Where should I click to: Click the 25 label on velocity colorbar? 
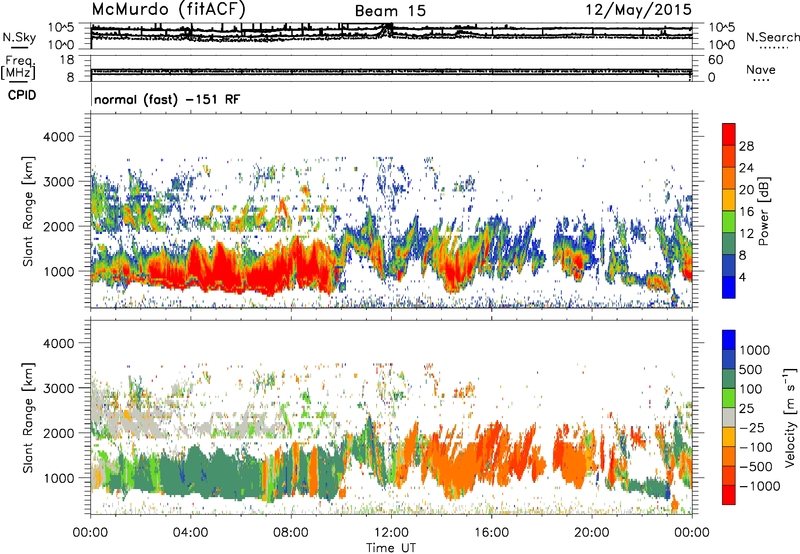[x=746, y=408]
